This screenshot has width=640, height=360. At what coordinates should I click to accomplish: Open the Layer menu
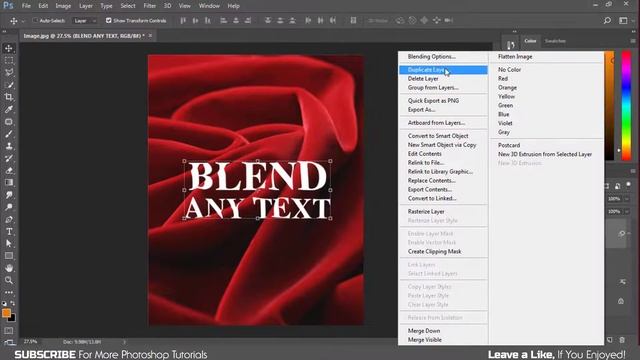click(86, 6)
